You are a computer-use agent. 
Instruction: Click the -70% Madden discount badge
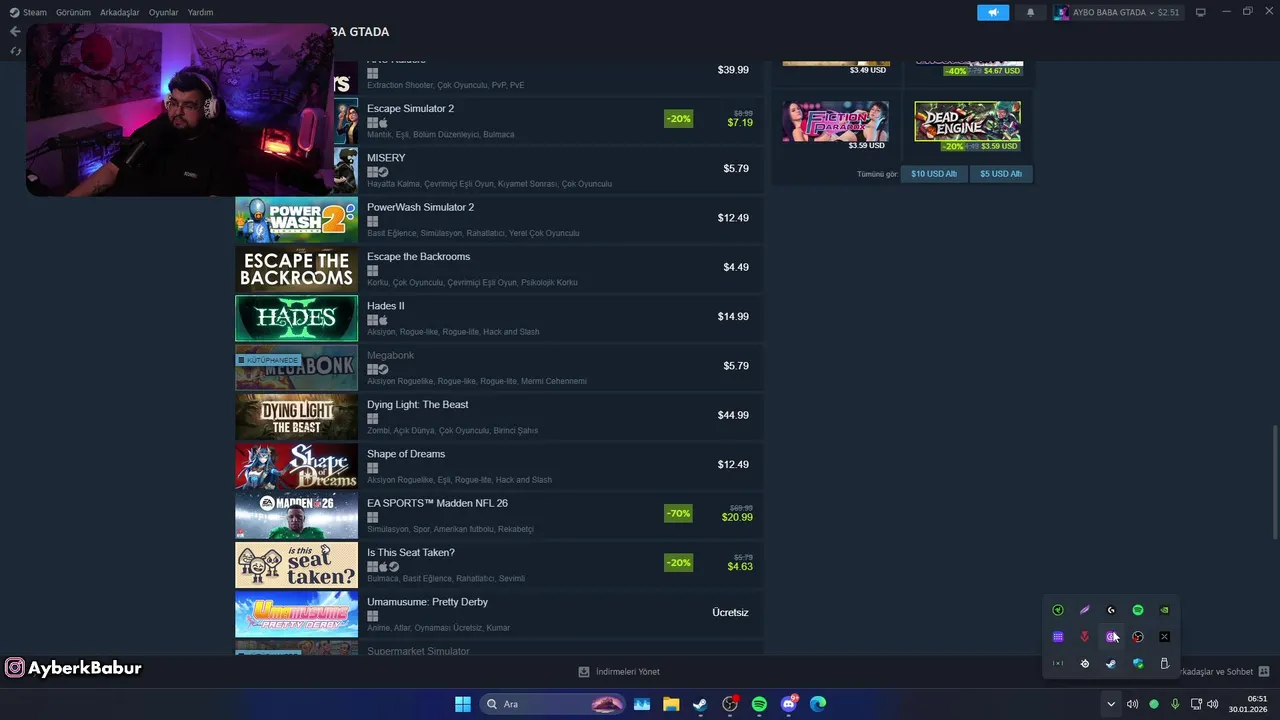(678, 513)
